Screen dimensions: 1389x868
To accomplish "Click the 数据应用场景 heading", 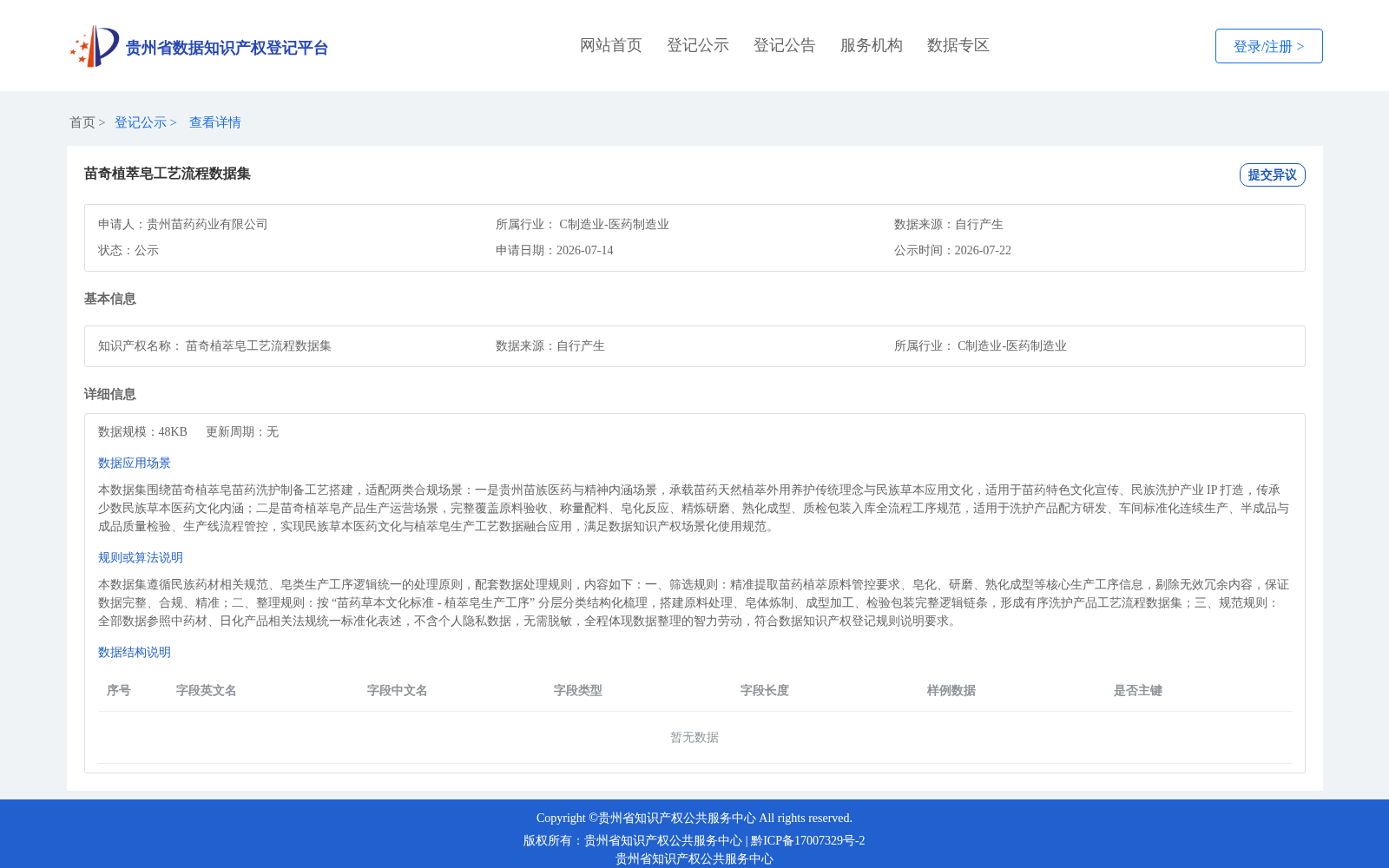I will [135, 463].
